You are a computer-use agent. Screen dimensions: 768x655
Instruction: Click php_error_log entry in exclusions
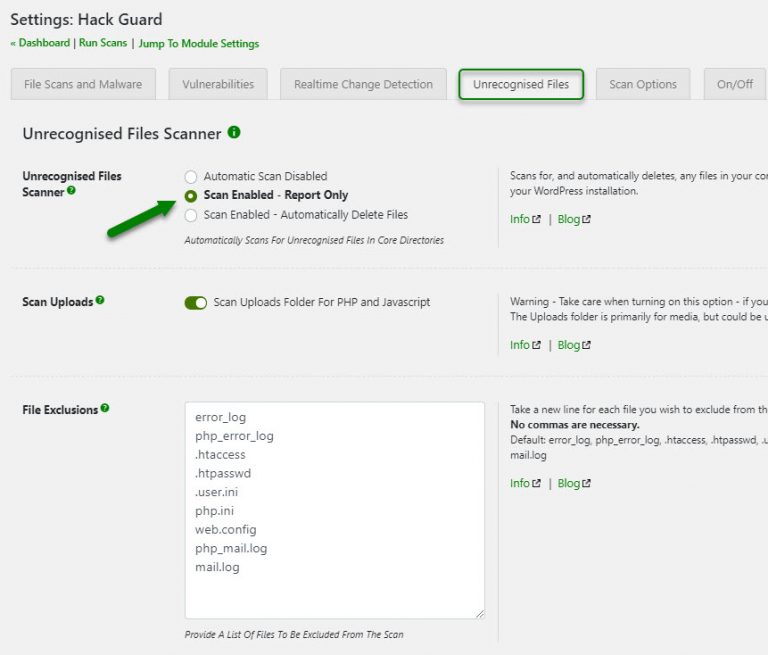click(234, 436)
